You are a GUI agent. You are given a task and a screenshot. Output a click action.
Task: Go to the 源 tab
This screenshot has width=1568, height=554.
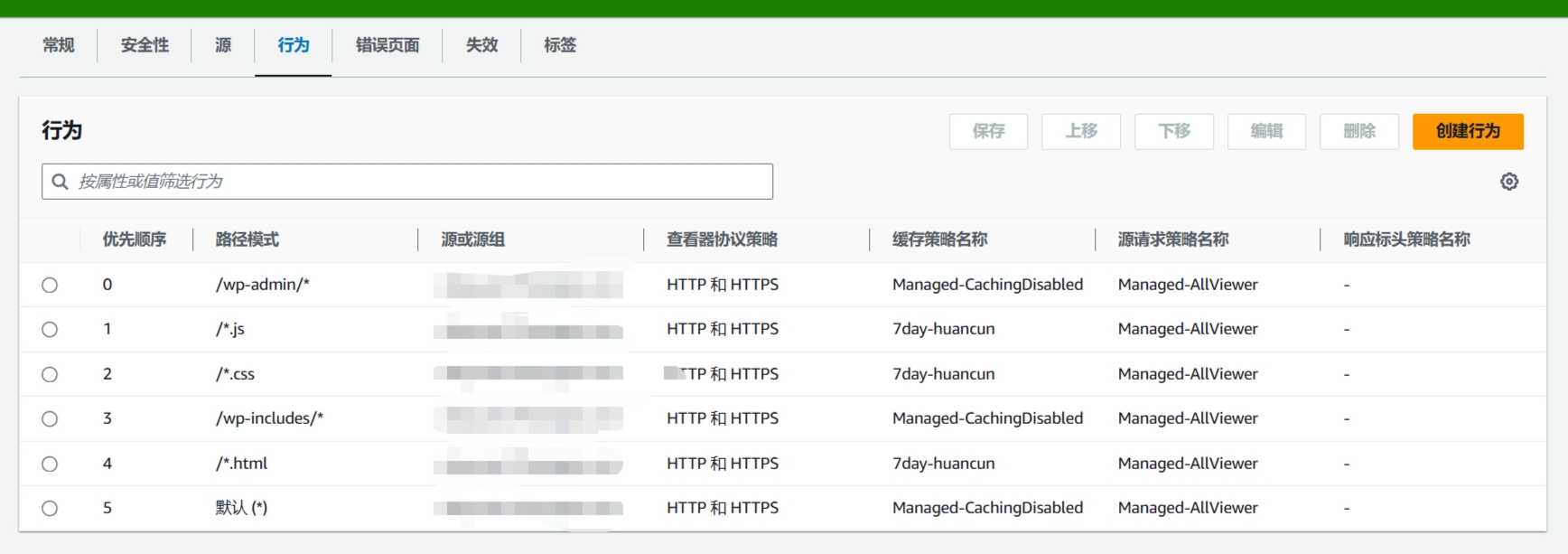pos(223,45)
